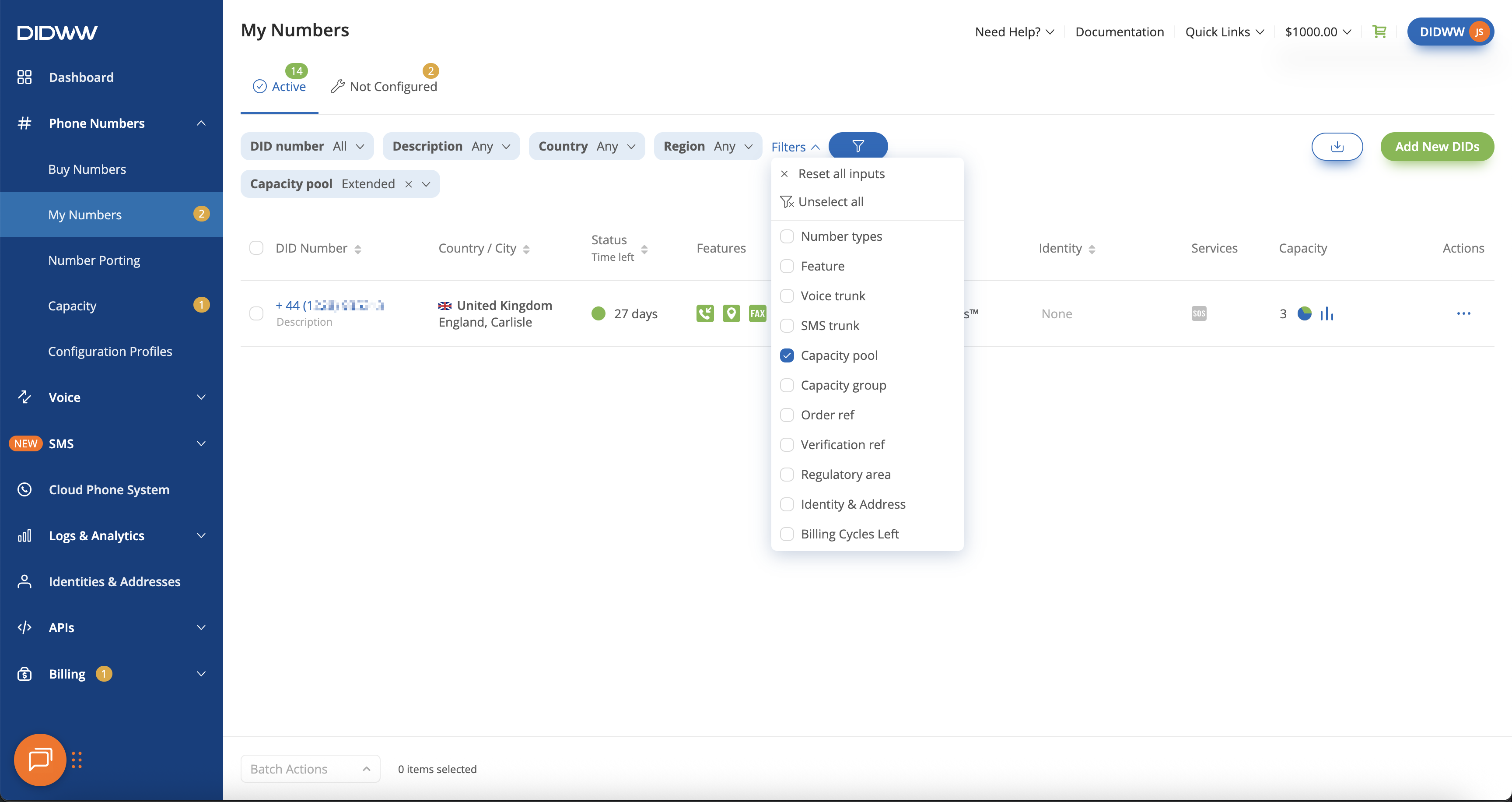Sort by Country / City arrows

click(x=526, y=249)
